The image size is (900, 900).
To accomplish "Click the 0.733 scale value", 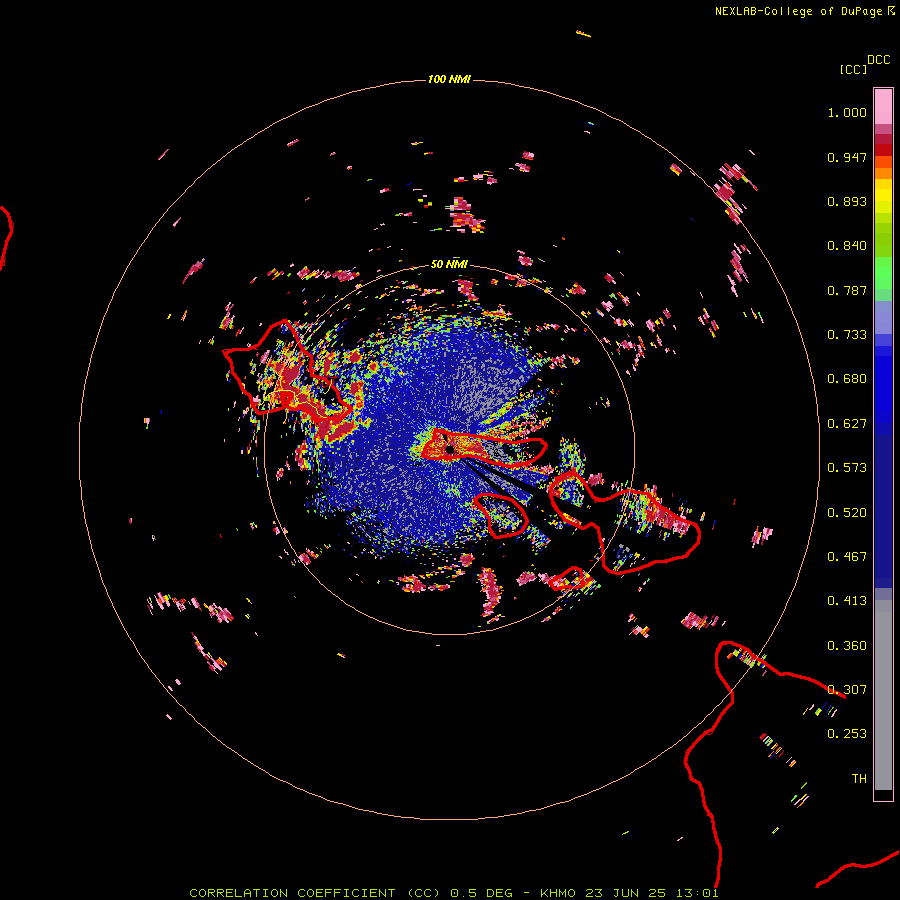I will pos(847,335).
